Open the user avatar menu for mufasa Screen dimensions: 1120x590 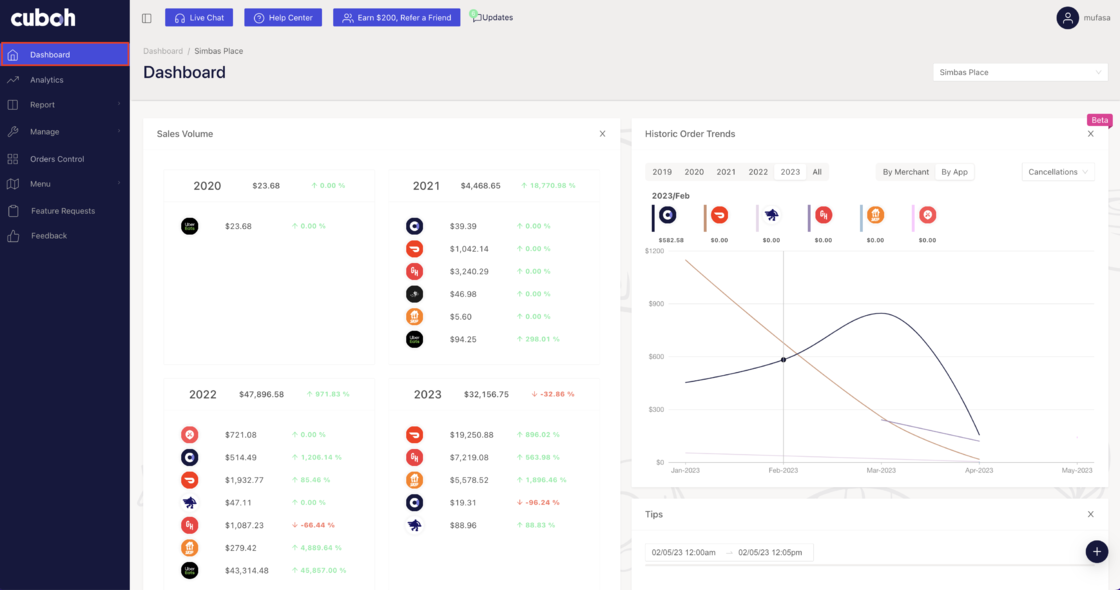1067,17
